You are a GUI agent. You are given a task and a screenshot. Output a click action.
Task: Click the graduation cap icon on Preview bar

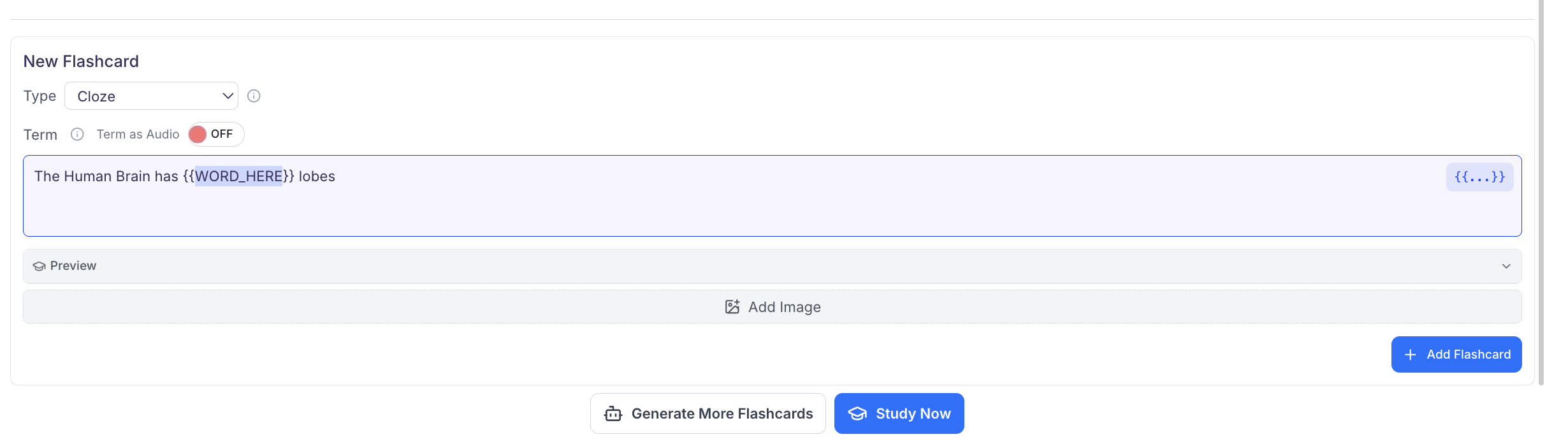(x=39, y=265)
